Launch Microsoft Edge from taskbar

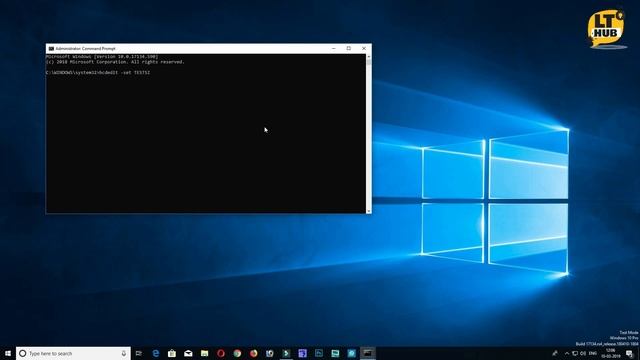(156, 353)
